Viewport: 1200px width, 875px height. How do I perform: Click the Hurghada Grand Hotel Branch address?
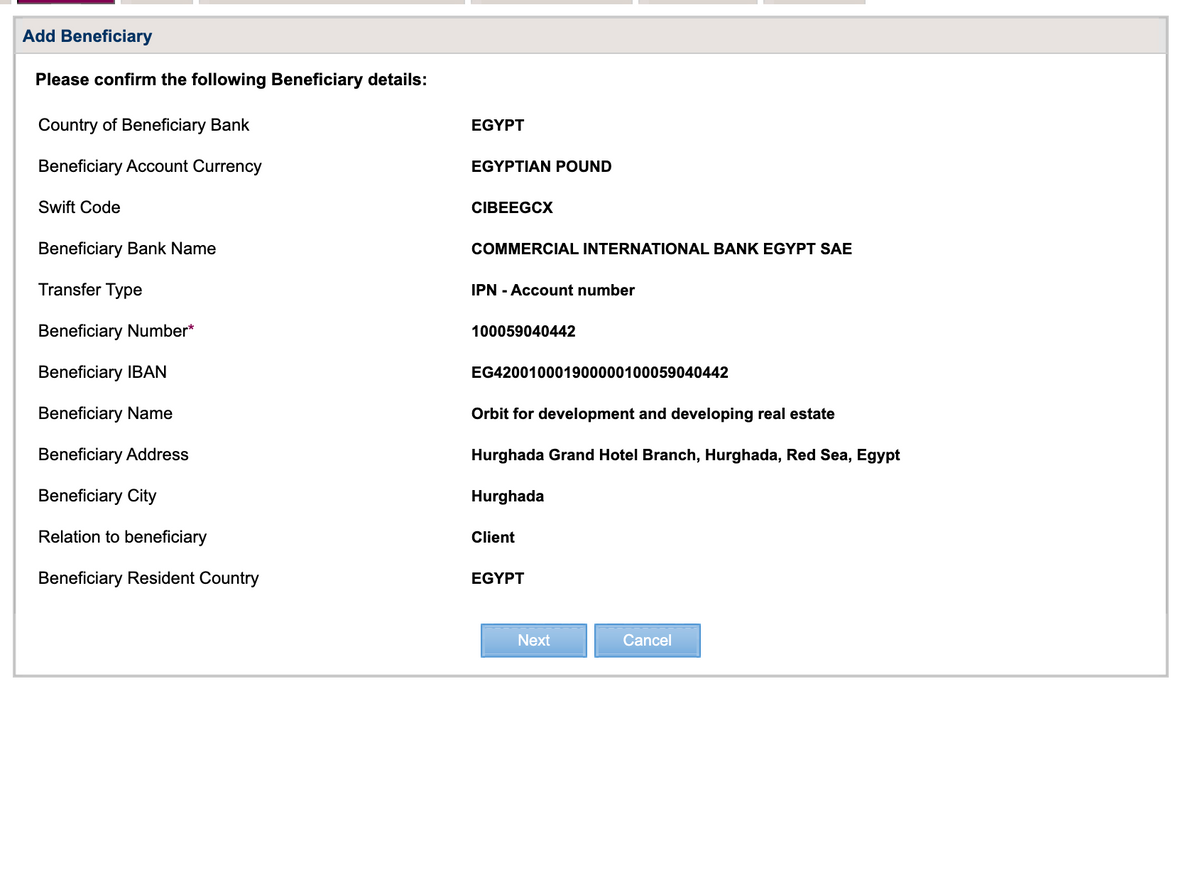pos(685,455)
